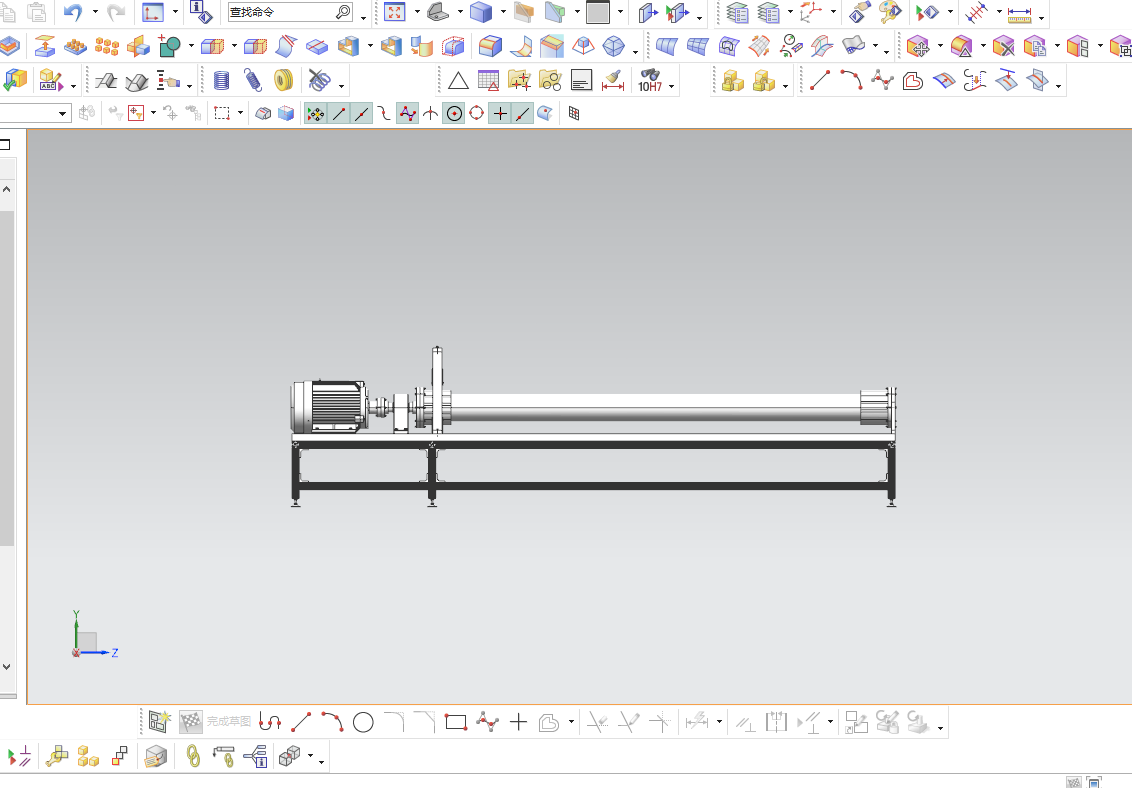Click the Move Face icon
The image size is (1132, 788).
[918, 47]
